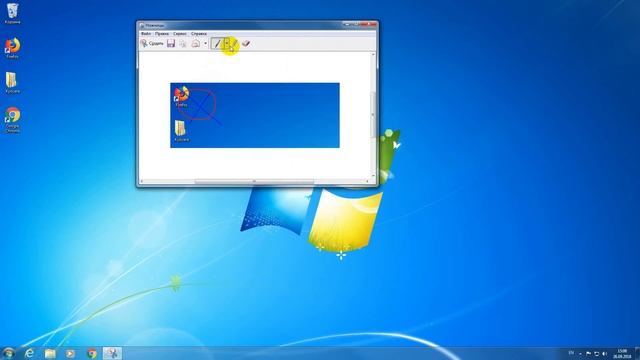
Task: Click the taskbar clock and date
Action: [622, 353]
